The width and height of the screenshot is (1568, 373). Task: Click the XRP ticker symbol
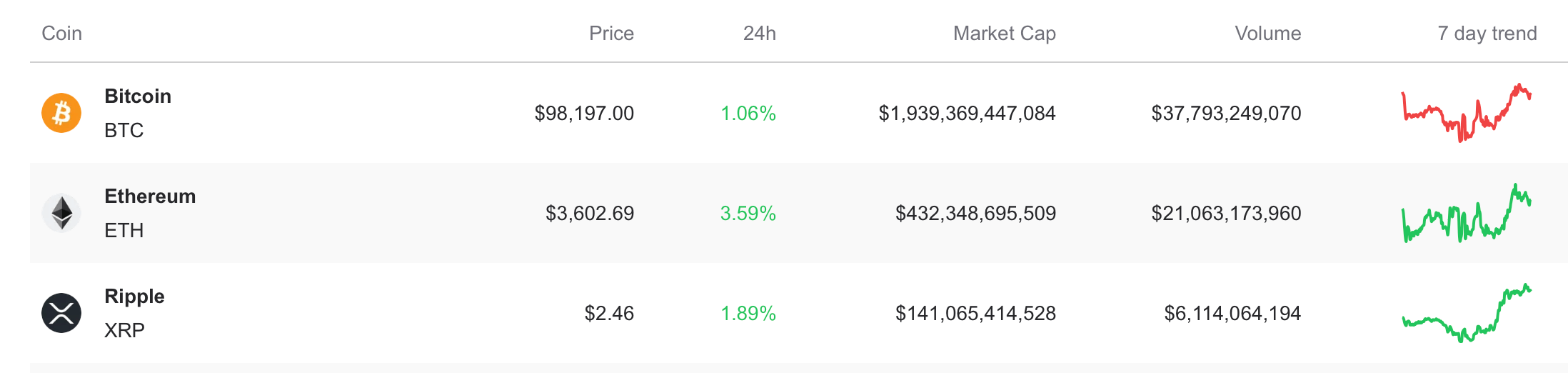tap(125, 331)
